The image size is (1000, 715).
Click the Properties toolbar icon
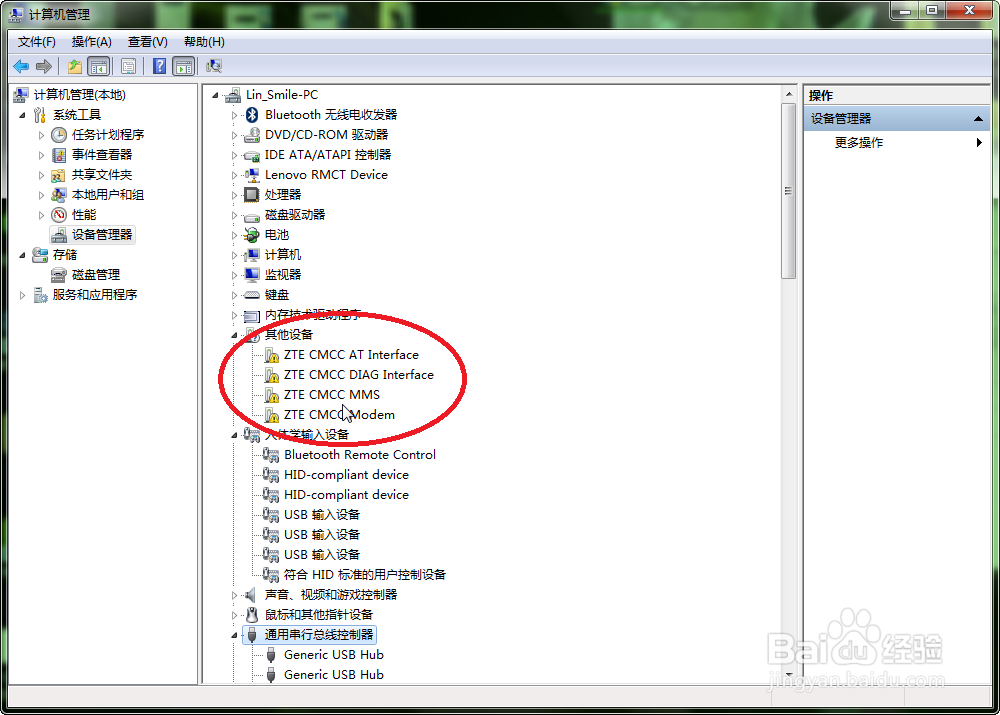tap(128, 66)
